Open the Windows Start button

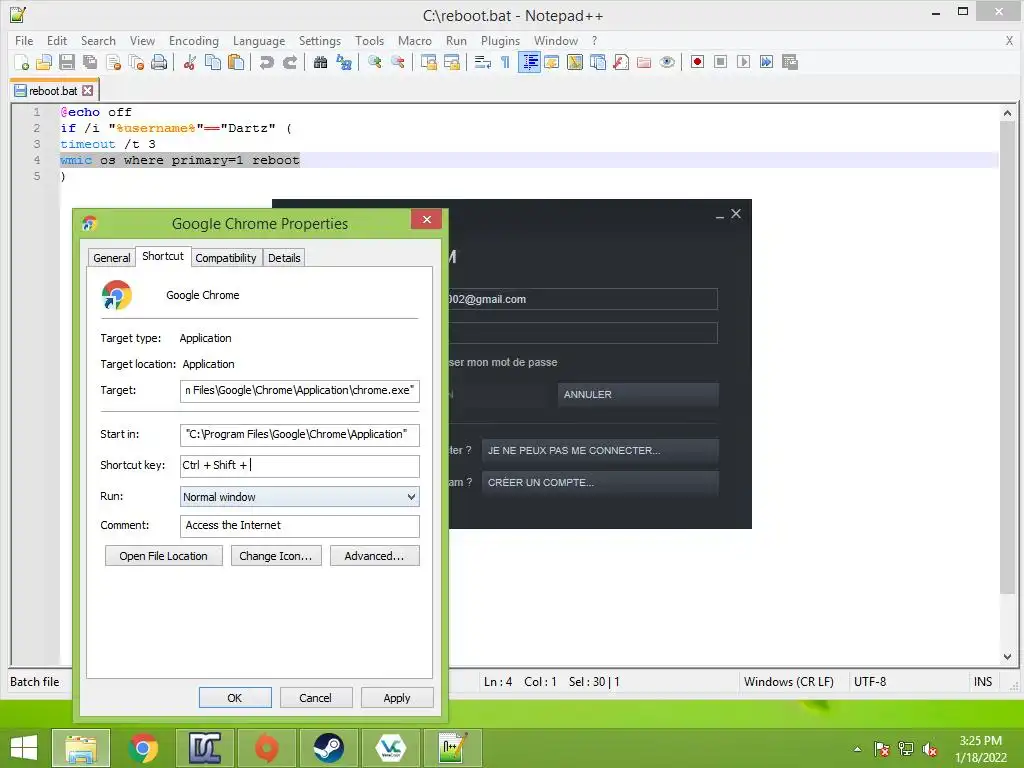point(24,748)
